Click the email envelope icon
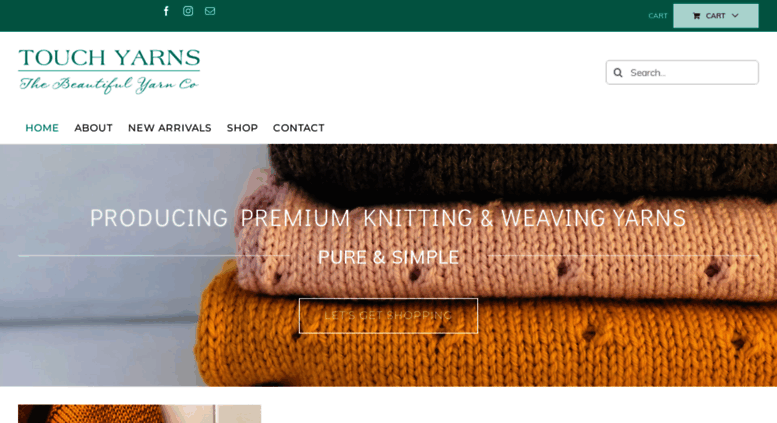This screenshot has height=423, width=777. click(x=210, y=11)
